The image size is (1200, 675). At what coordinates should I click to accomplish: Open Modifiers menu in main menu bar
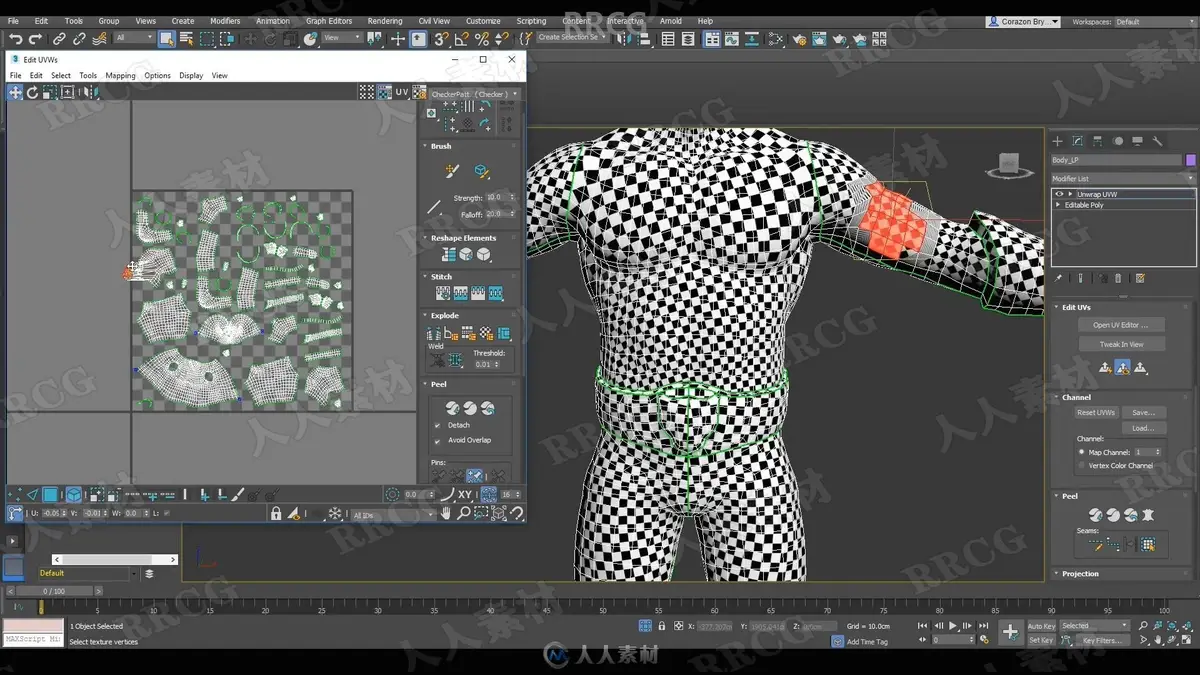pos(225,21)
